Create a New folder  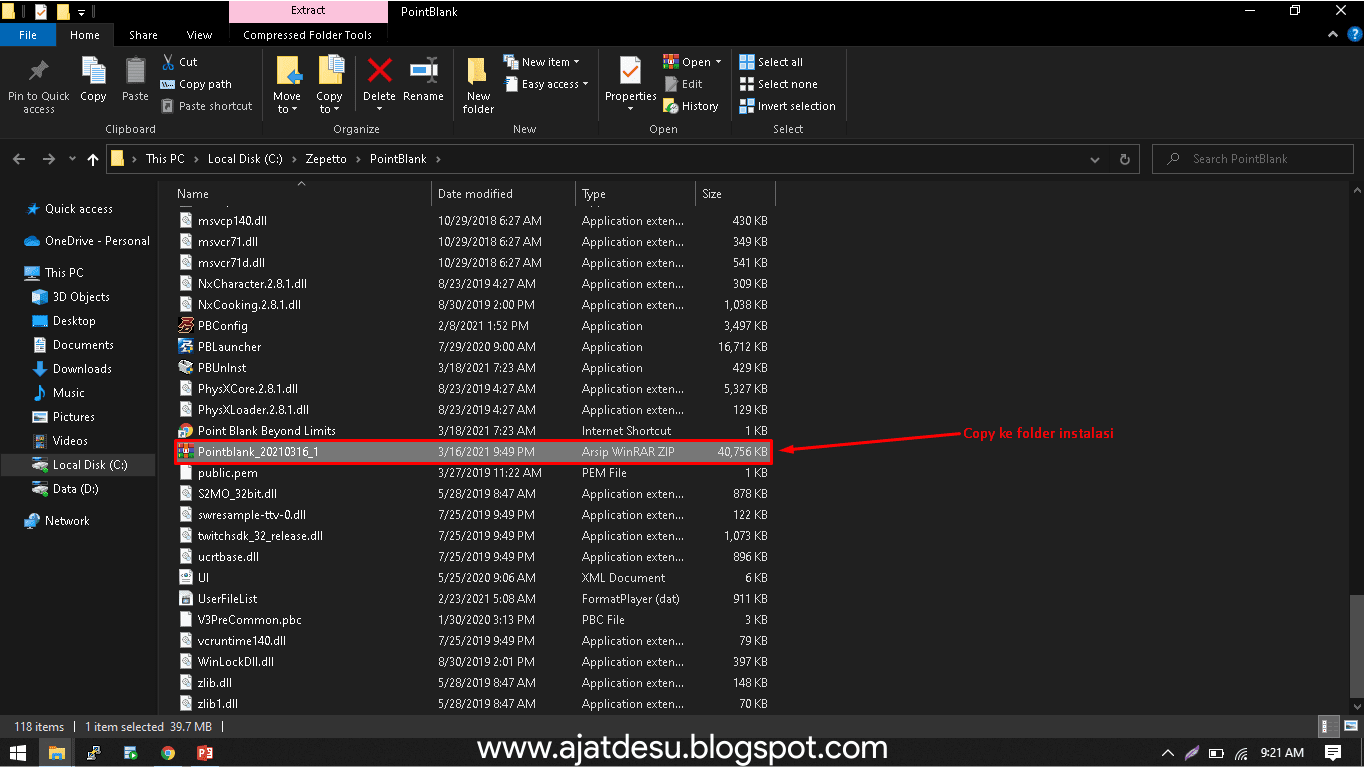[x=478, y=84]
